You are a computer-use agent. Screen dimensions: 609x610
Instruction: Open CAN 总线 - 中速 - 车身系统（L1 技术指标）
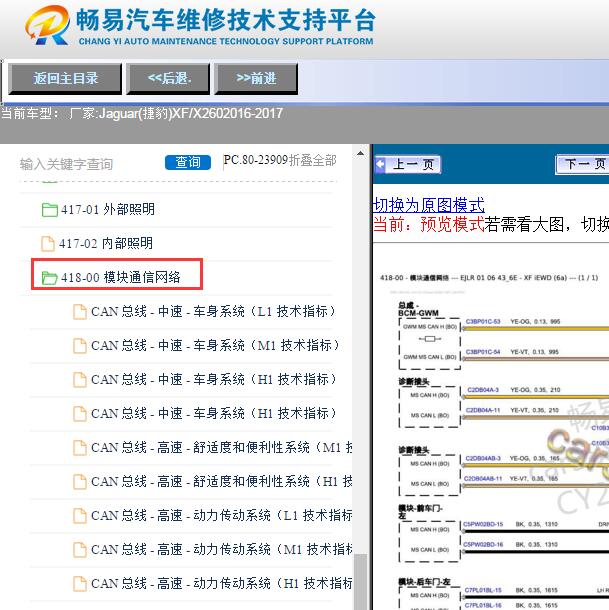(213, 311)
